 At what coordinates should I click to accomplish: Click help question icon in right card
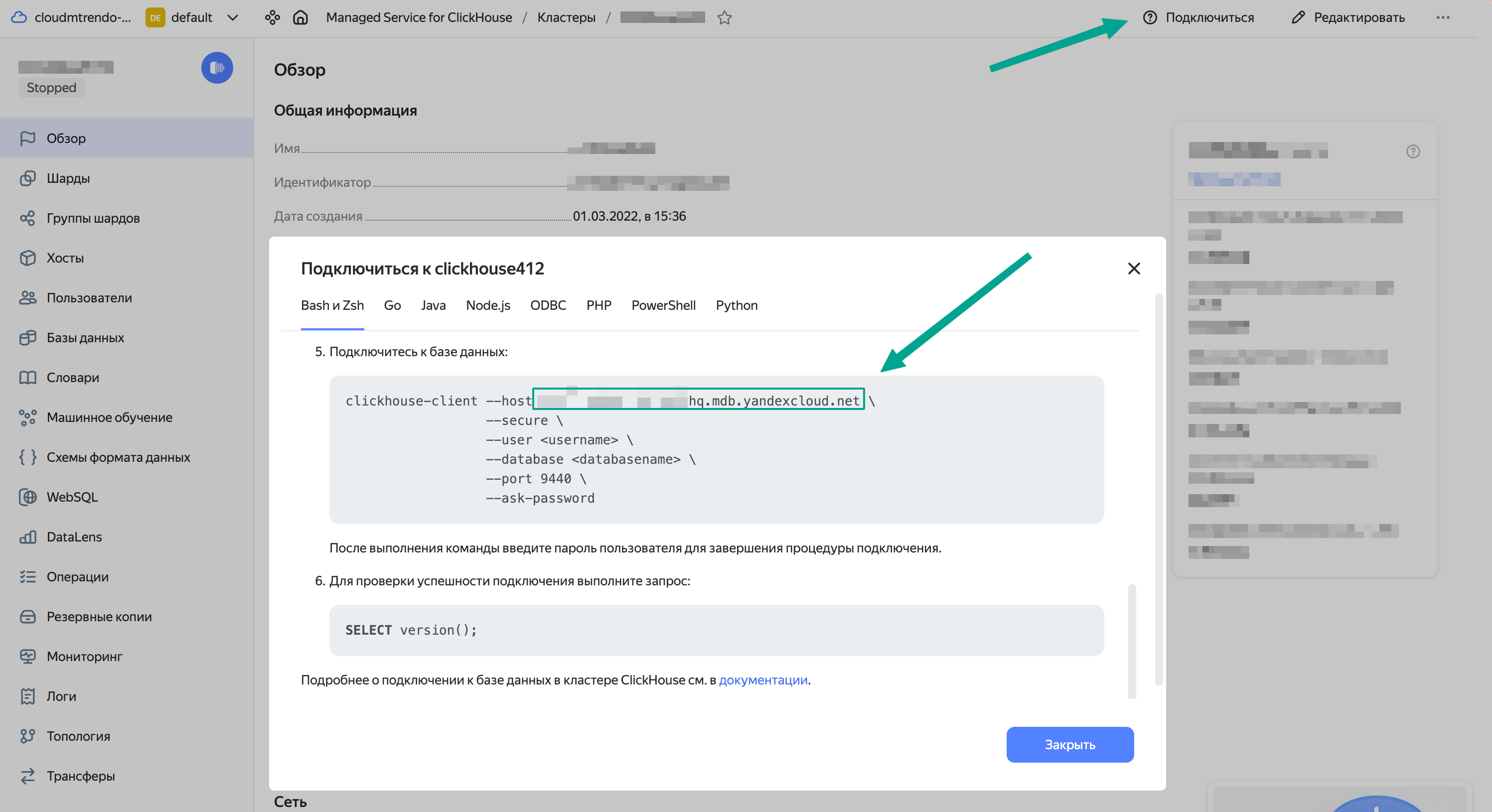coord(1413,152)
